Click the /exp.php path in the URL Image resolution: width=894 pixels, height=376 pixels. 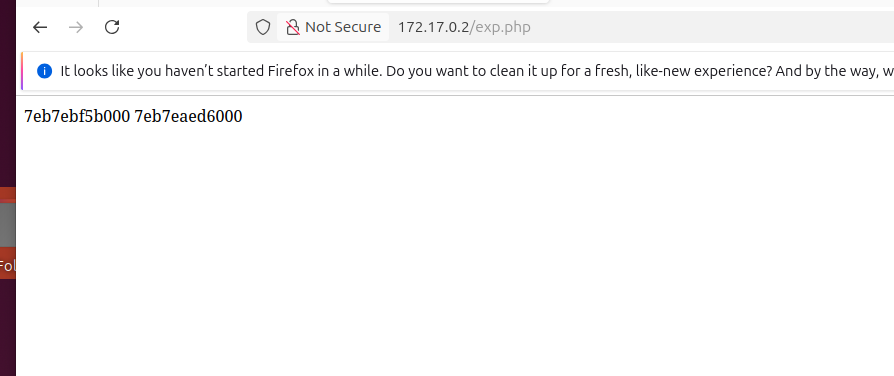500,27
